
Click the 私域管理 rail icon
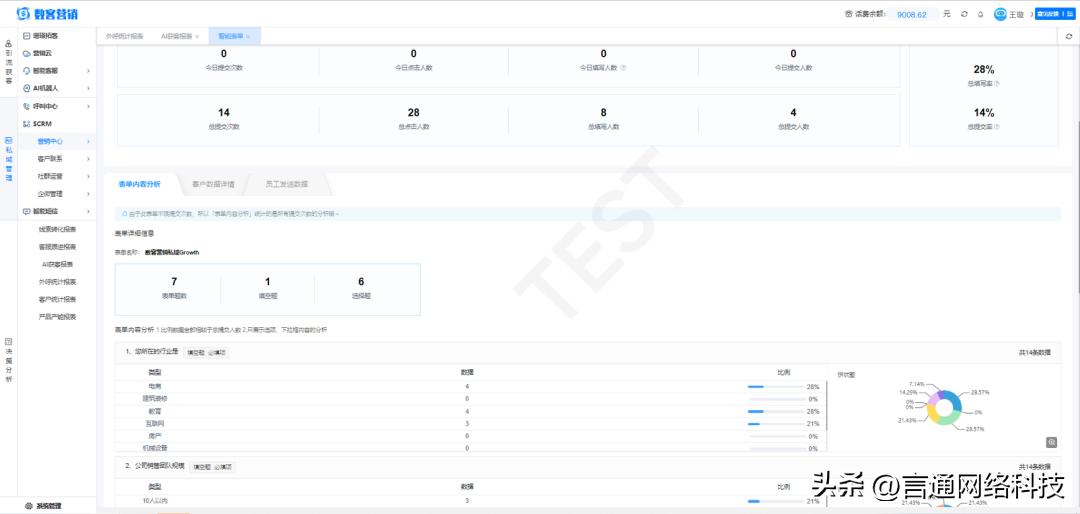8,141
